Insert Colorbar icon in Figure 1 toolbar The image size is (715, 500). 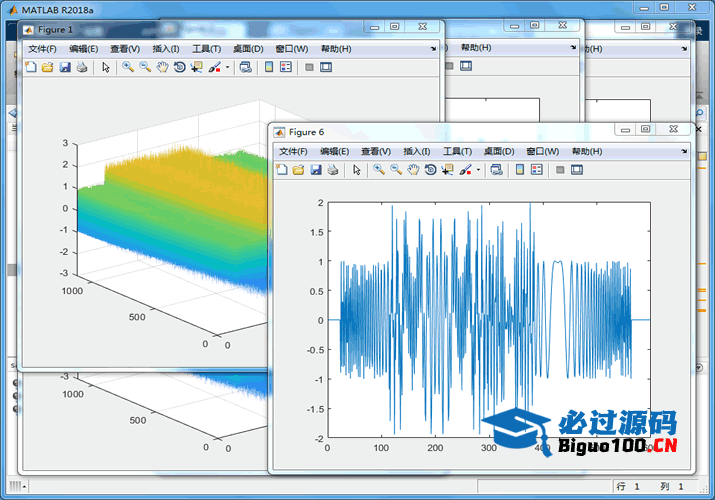click(x=269, y=67)
